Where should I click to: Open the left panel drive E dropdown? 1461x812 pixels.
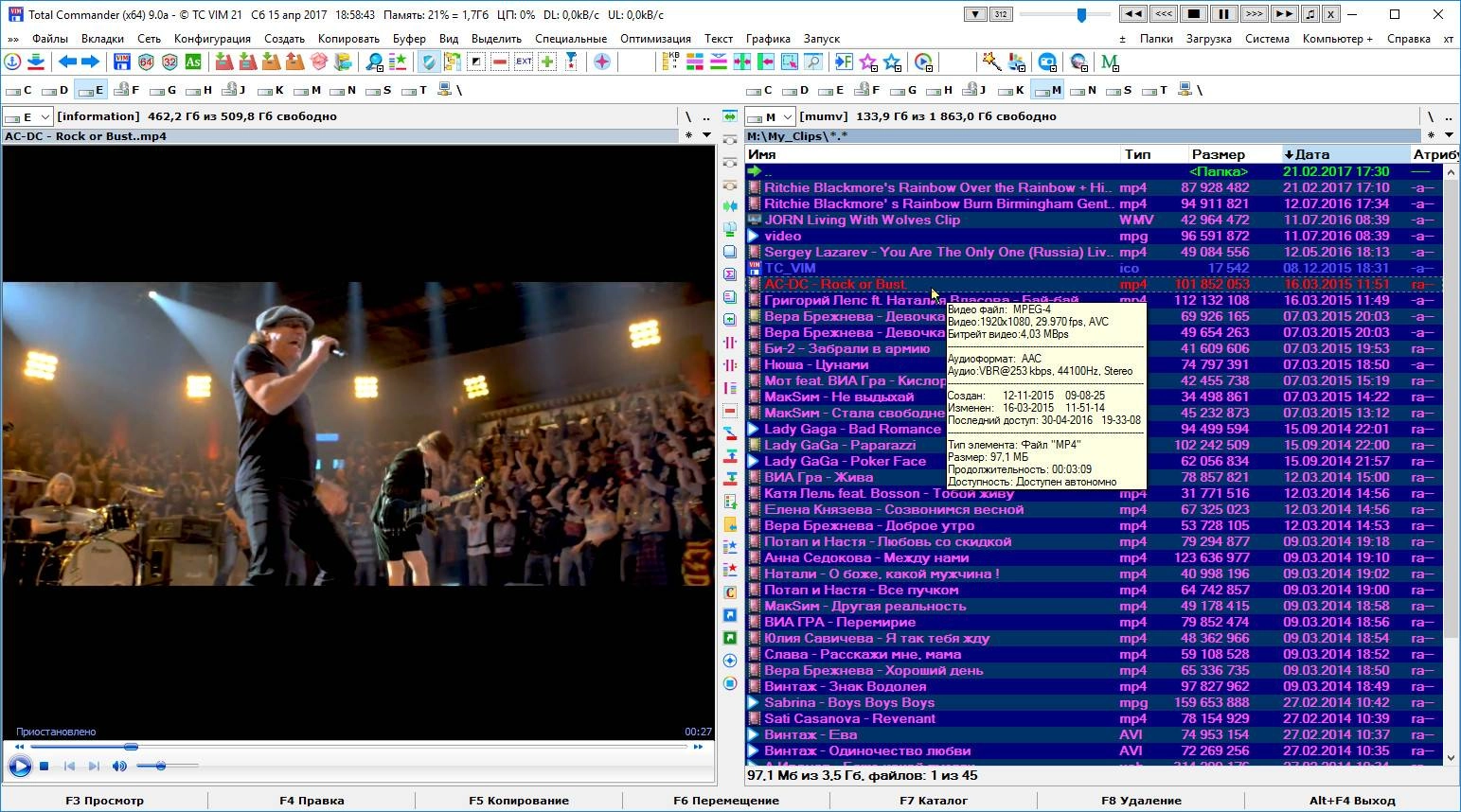(x=27, y=116)
